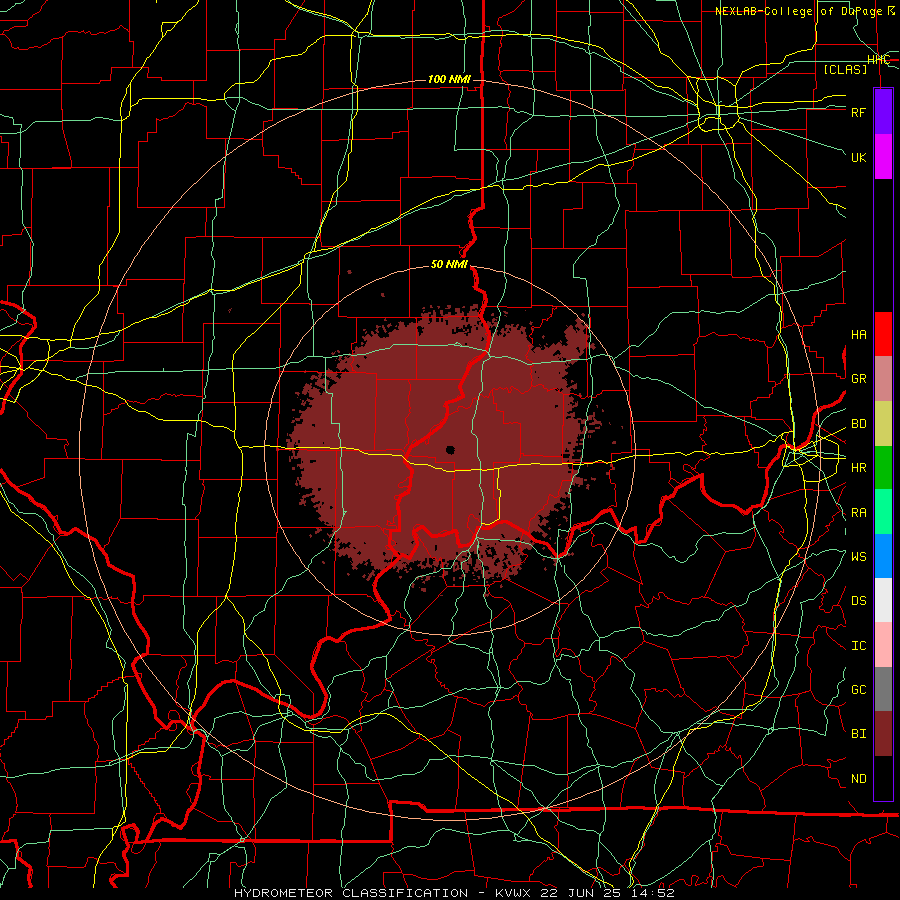Click the GC legend label
The width and height of the screenshot is (900, 900).
(x=858, y=690)
